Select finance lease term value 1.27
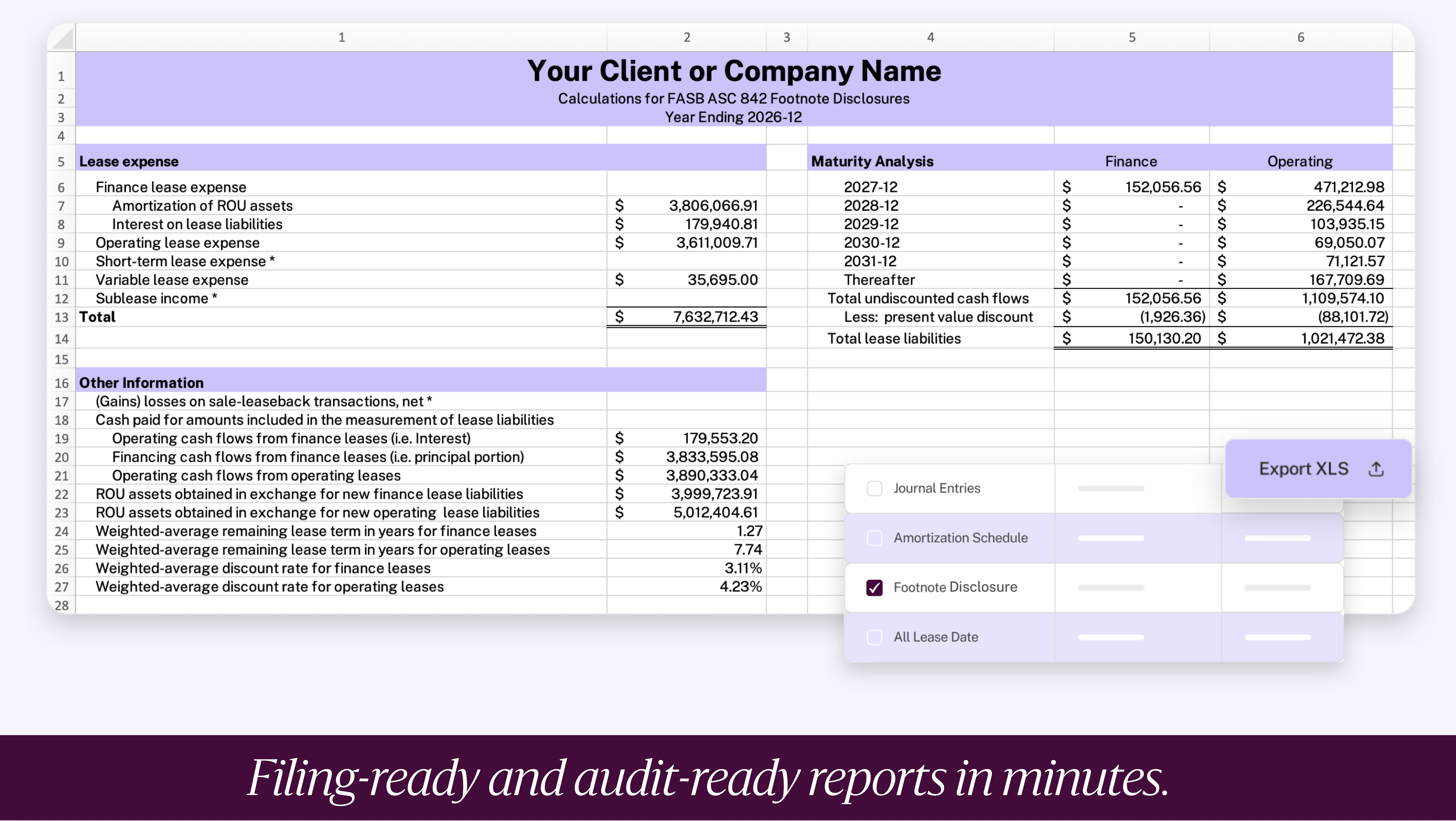 750,531
